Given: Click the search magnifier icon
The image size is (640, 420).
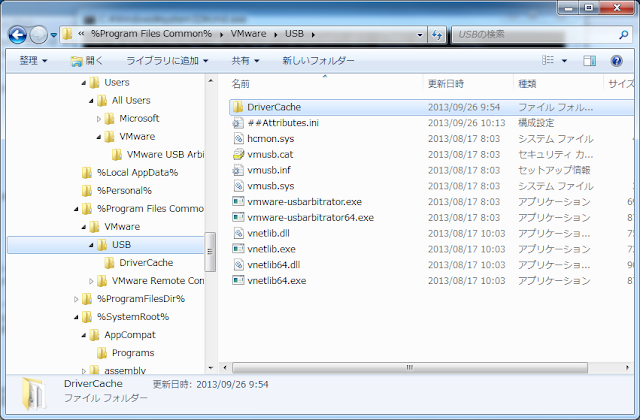Looking at the screenshot, I should 623,35.
